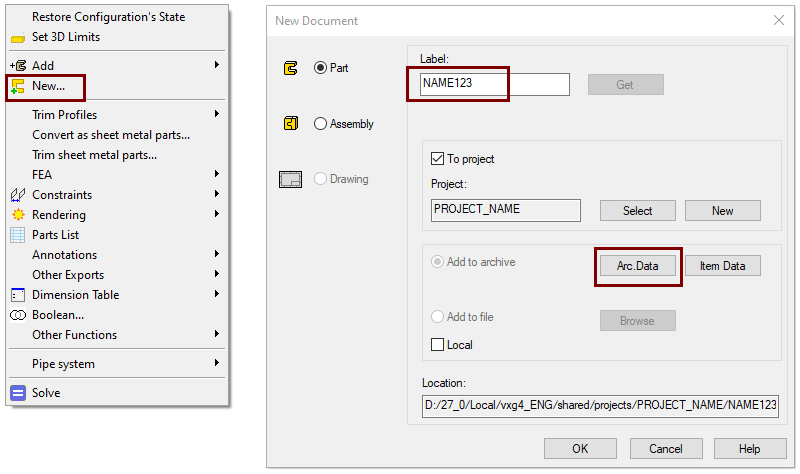Select the Part radio button
The width and height of the screenshot is (800, 474).
[x=320, y=68]
